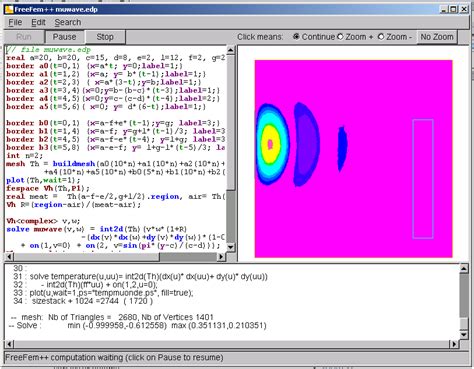
Task: Click the 'border a3' code line
Action: (113, 90)
